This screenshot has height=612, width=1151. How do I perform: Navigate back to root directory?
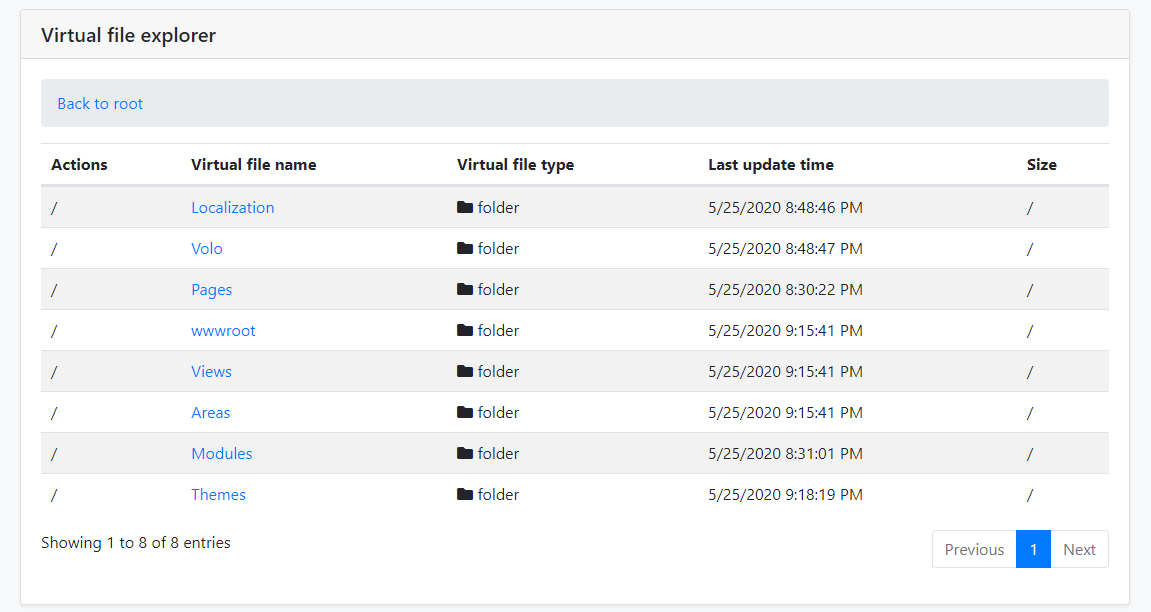(100, 103)
